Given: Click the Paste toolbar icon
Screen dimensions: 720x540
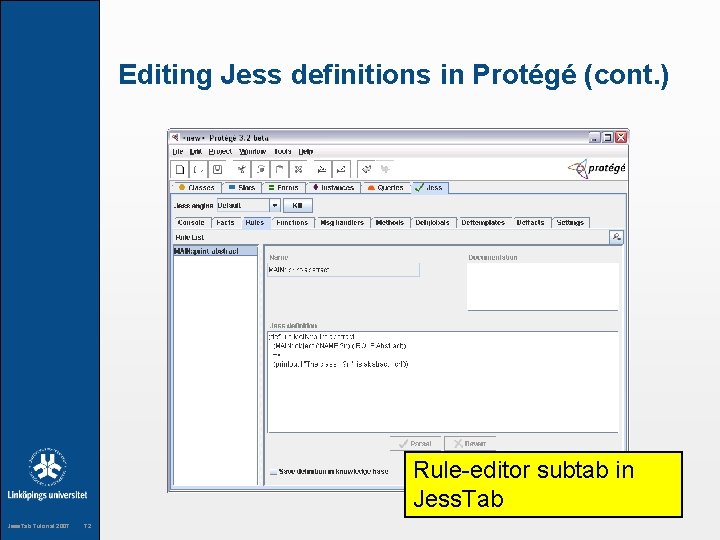Looking at the screenshot, I should tap(280, 169).
